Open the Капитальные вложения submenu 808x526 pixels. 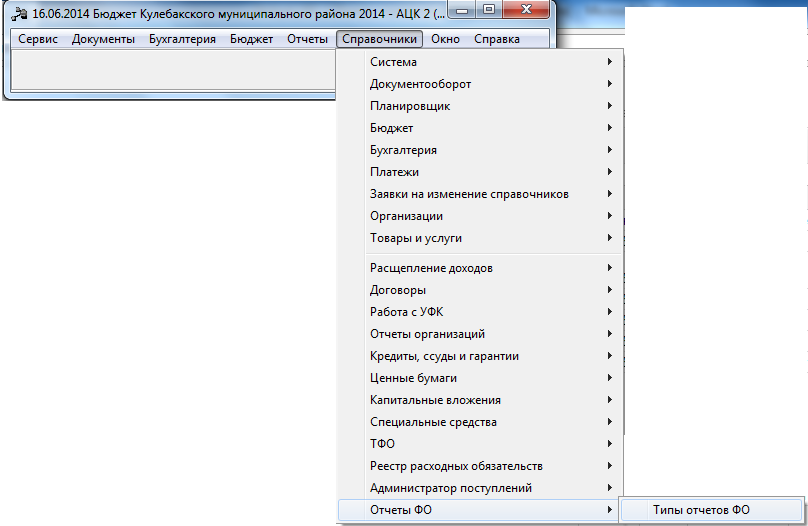pyautogui.click(x=480, y=400)
